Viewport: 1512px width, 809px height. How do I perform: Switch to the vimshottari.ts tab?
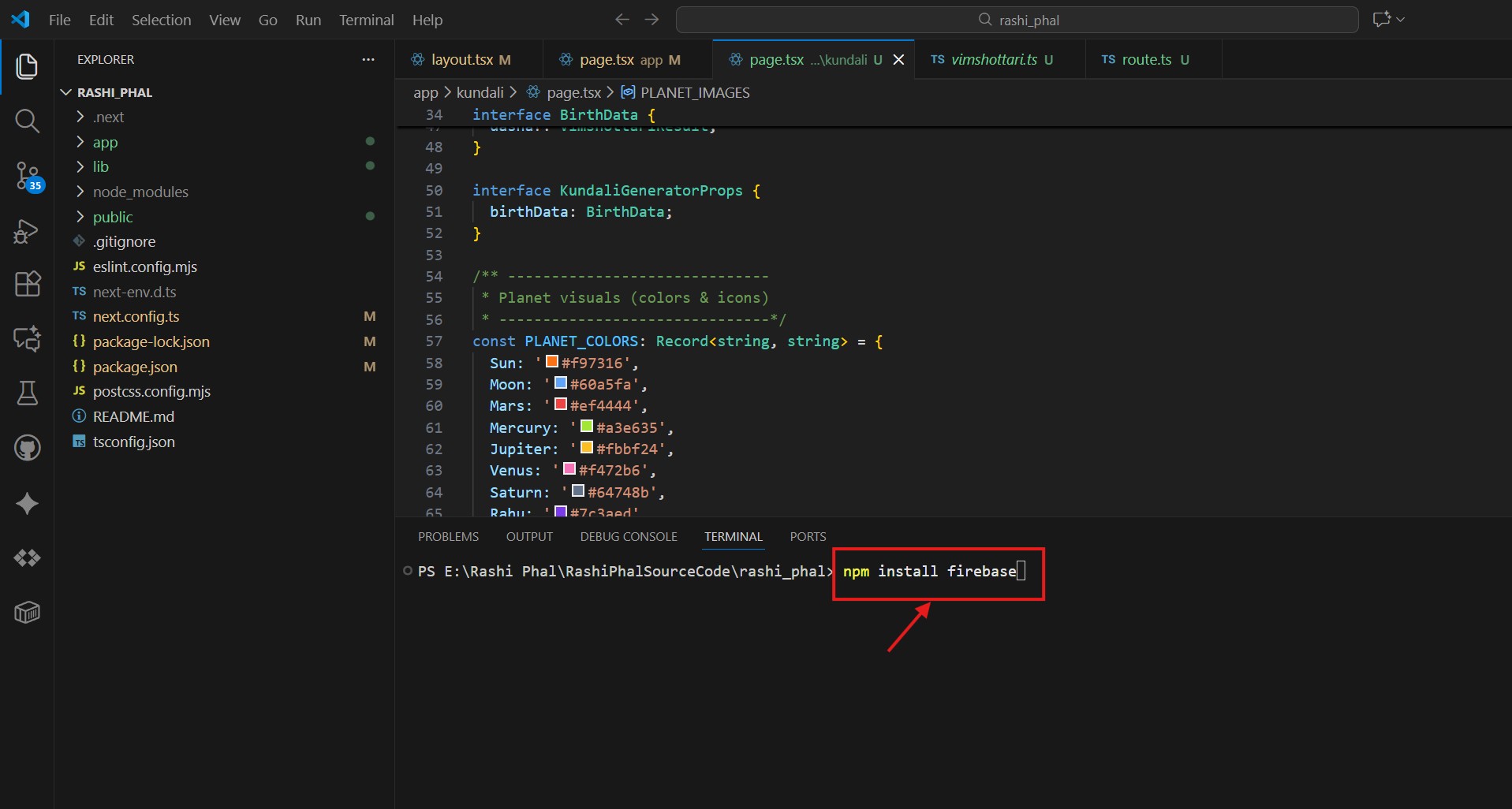pyautogui.click(x=993, y=60)
